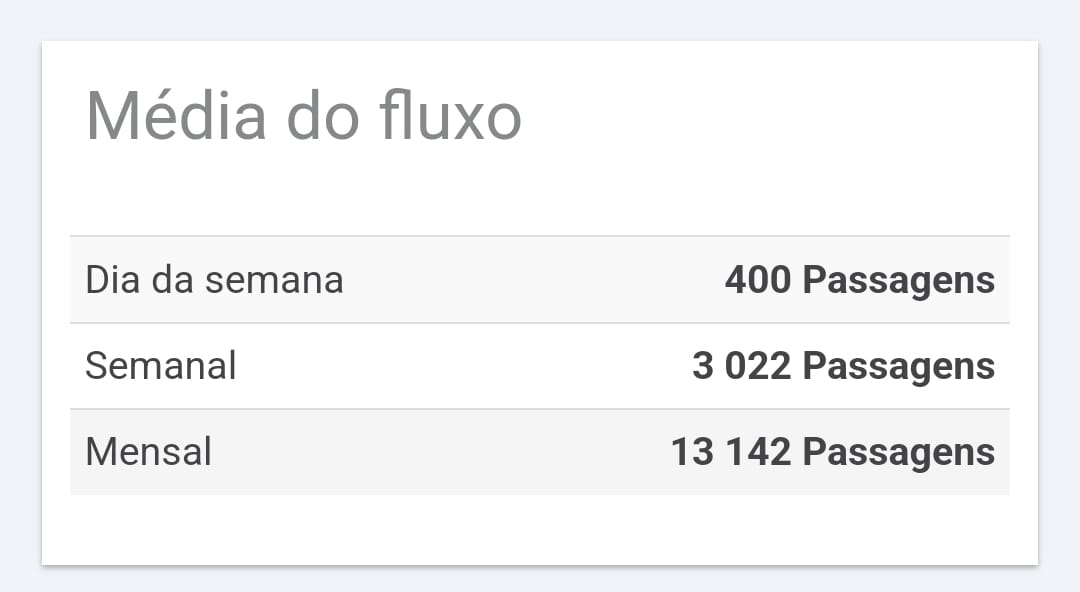Image resolution: width=1080 pixels, height=592 pixels.
Task: Click the word Passagens in the Mensal row
Action: click(899, 453)
